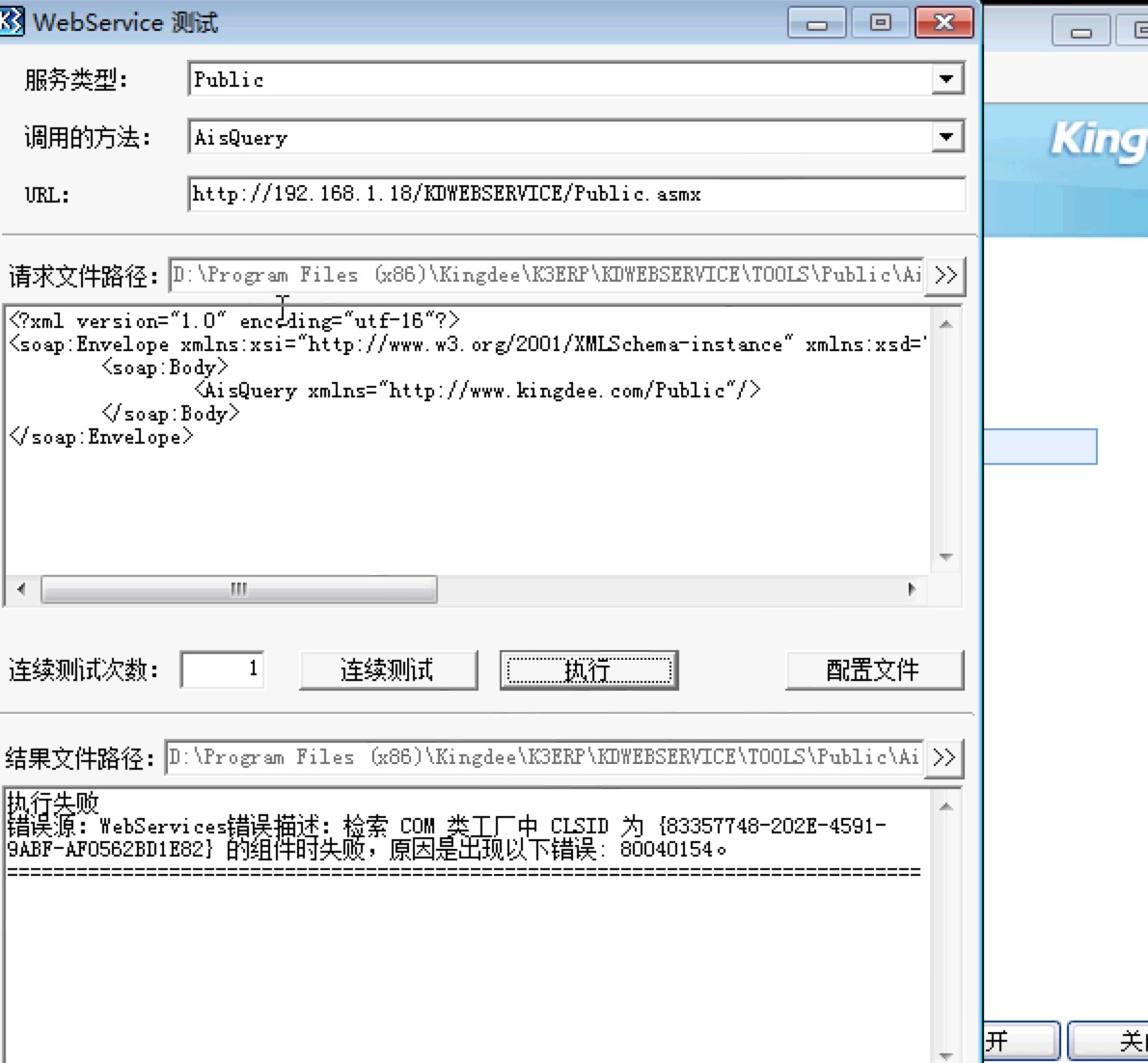Click the URL input field
This screenshot has height=1063, width=1148.
tap(576, 194)
